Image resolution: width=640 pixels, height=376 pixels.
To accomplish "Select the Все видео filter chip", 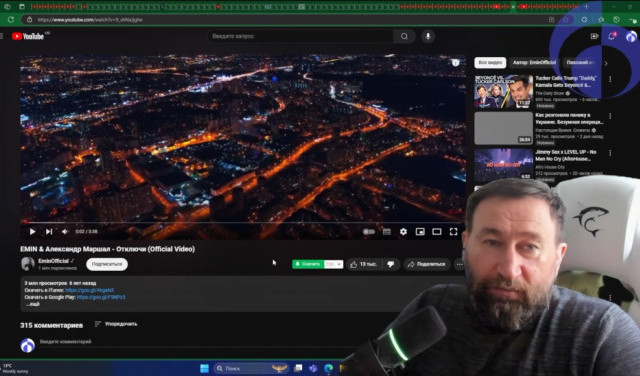I will tap(490, 62).
